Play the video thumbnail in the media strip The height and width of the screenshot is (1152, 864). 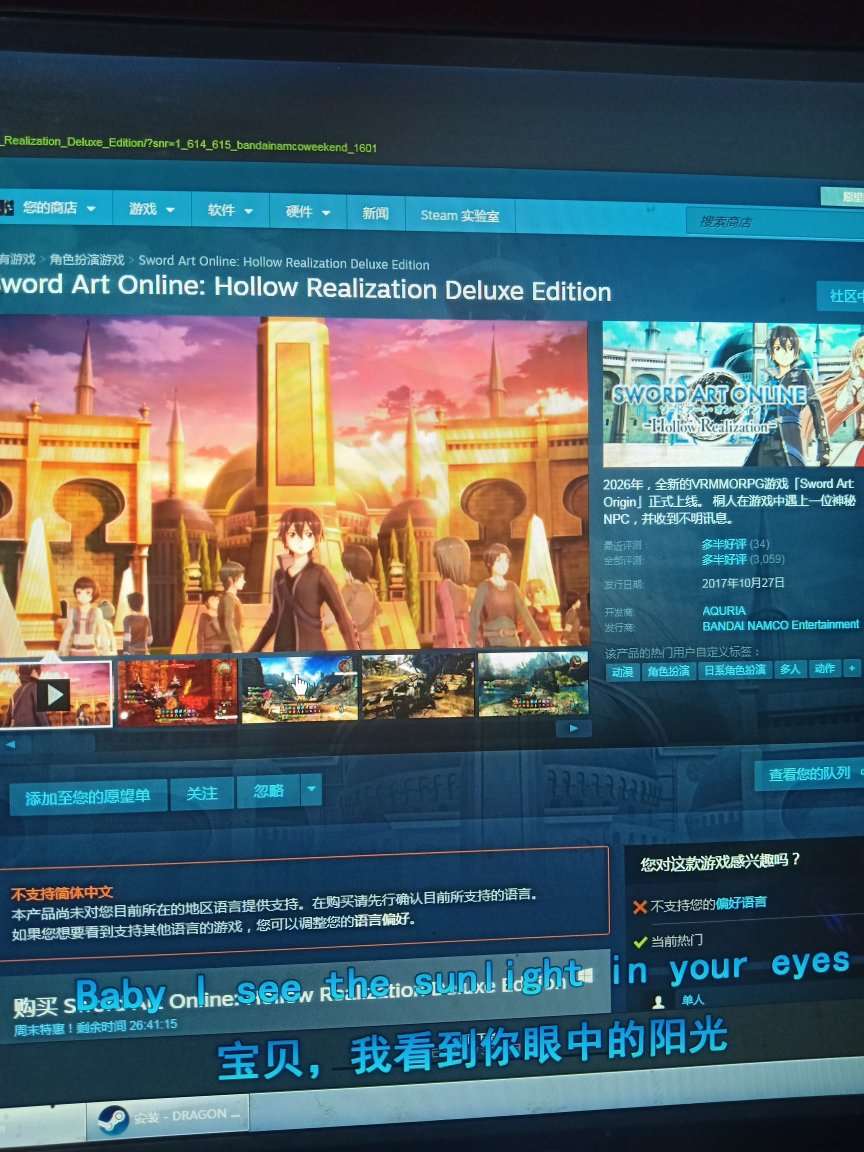click(x=55, y=694)
